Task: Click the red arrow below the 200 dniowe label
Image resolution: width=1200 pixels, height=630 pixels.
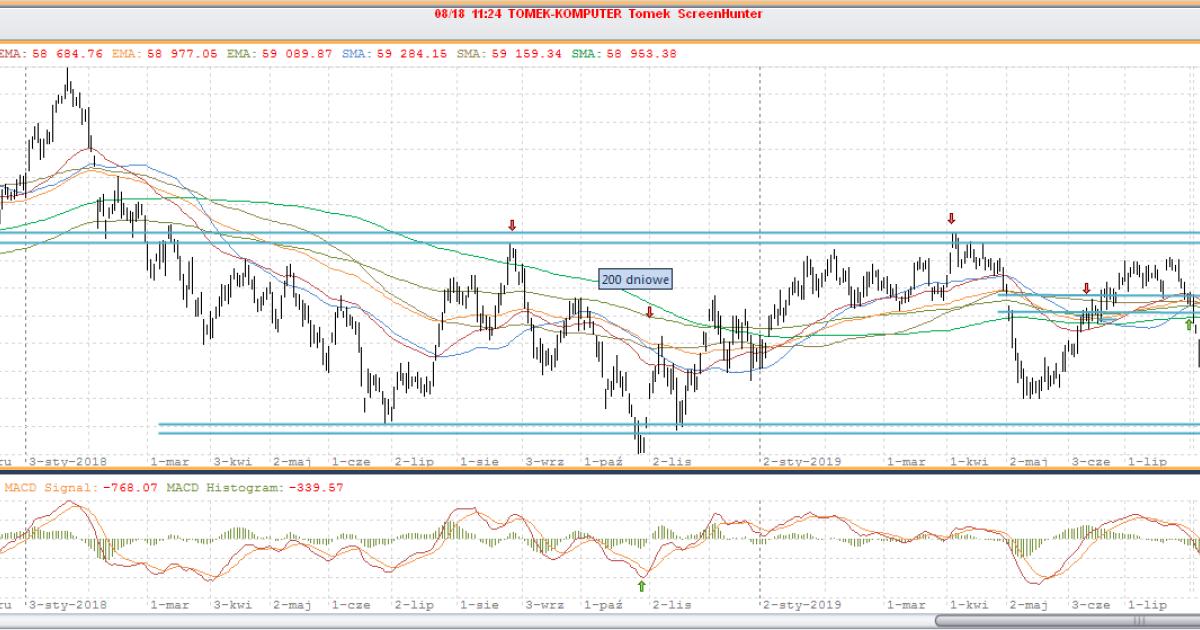Action: coord(650,313)
